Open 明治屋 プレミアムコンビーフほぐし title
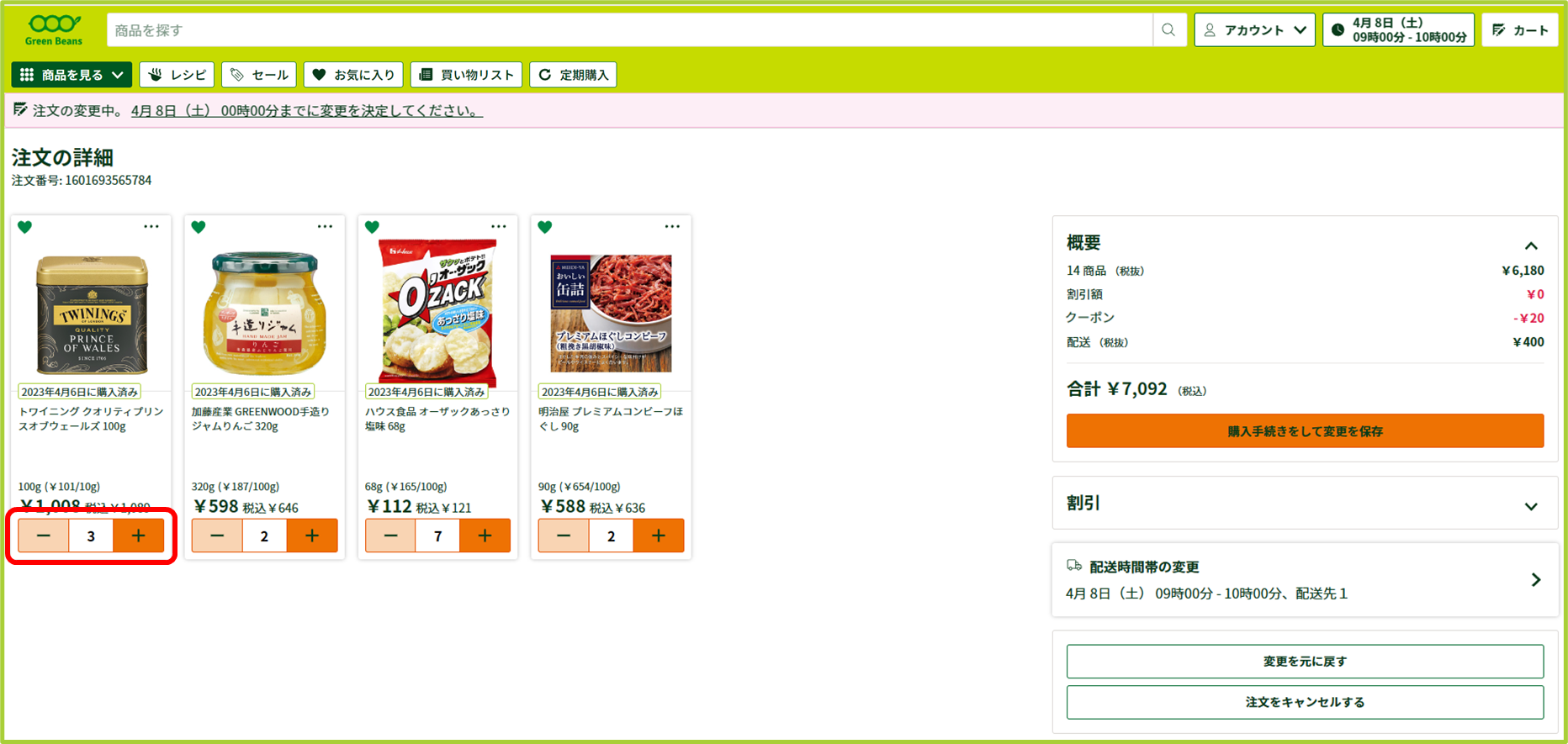Viewport: 1568px width, 744px height. pos(611,419)
